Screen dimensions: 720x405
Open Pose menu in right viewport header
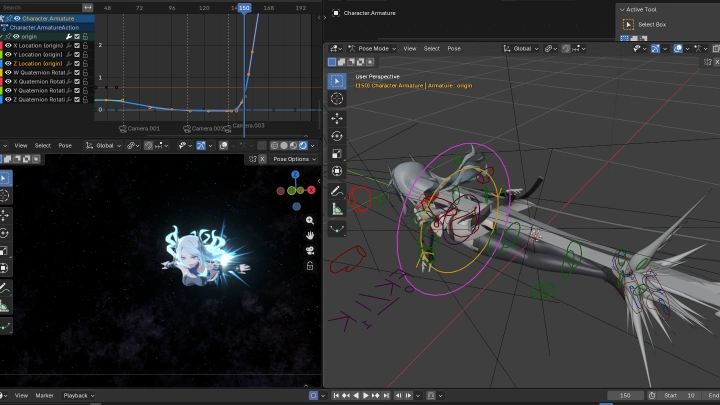click(454, 49)
